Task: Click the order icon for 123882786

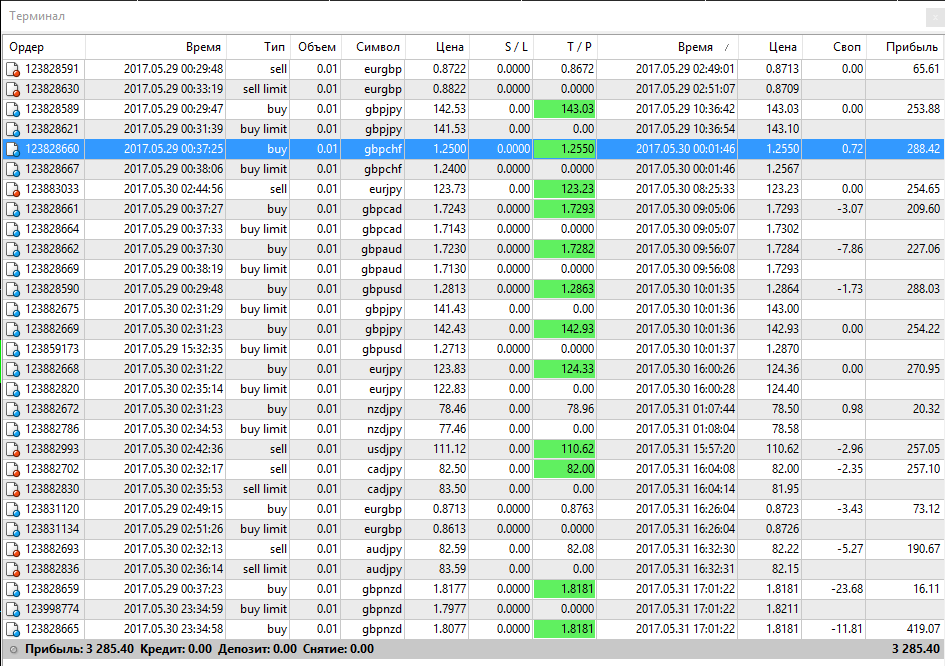Action: tap(13, 430)
